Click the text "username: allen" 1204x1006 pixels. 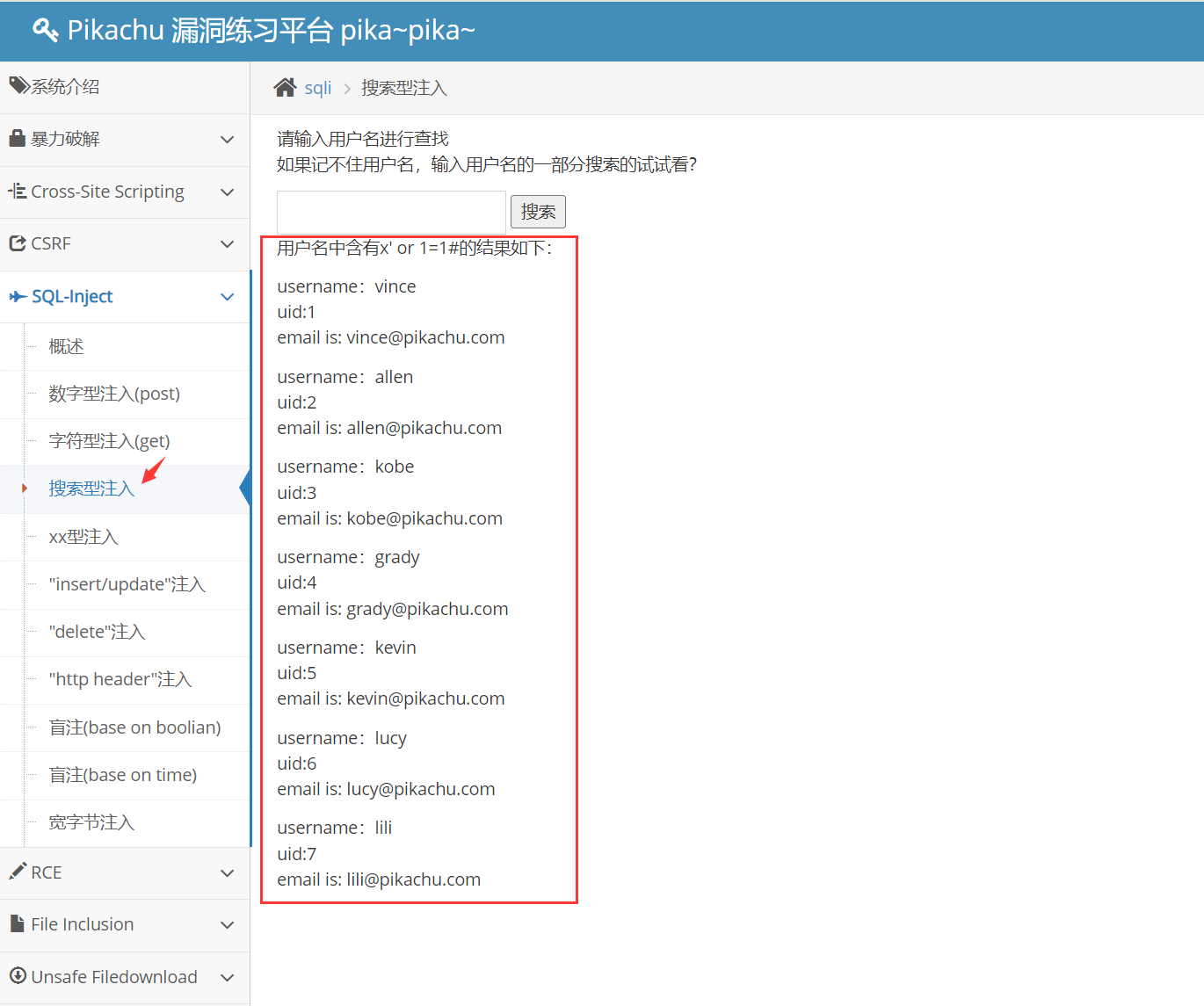click(345, 377)
